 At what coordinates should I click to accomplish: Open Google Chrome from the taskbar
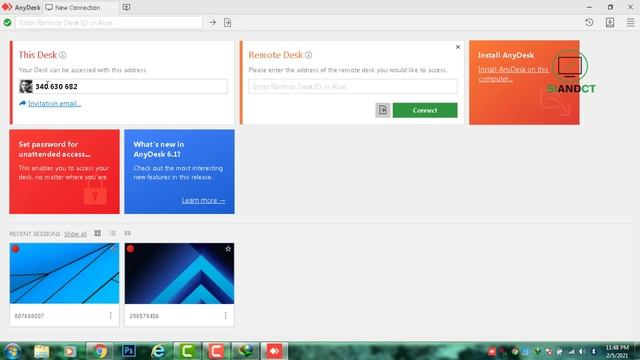pyautogui.click(x=99, y=351)
